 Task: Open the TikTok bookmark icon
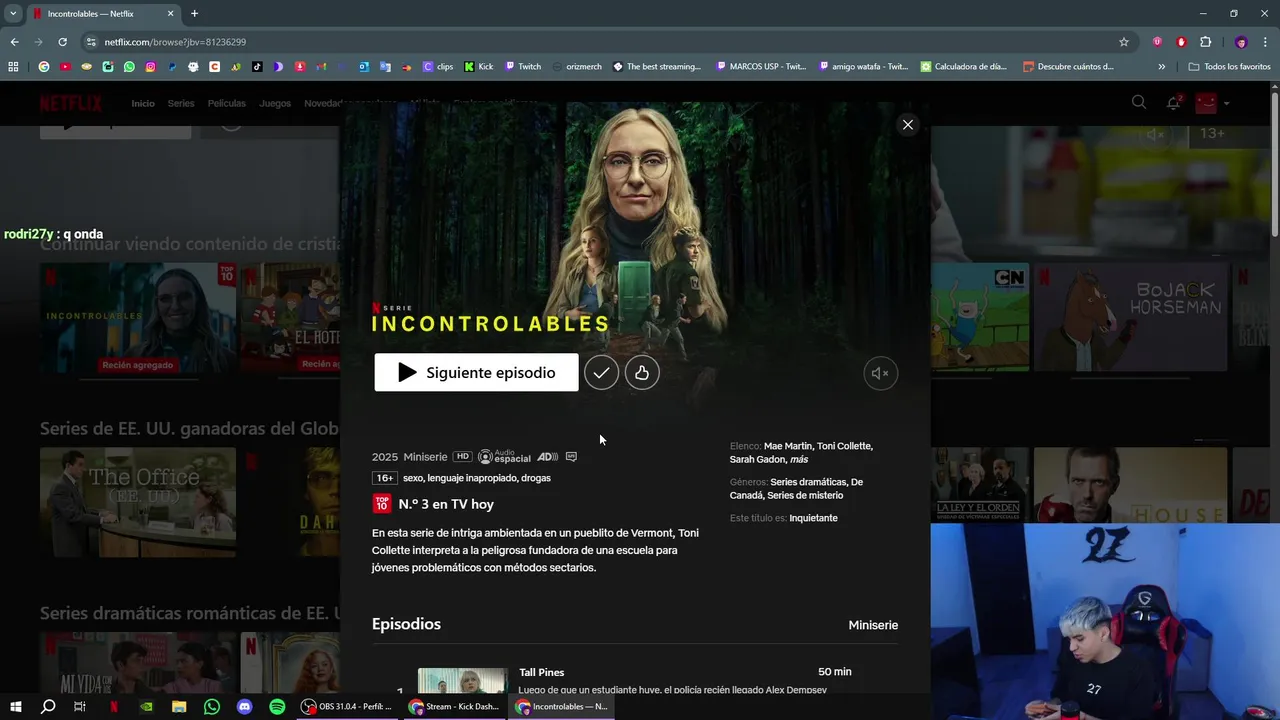coord(257,67)
